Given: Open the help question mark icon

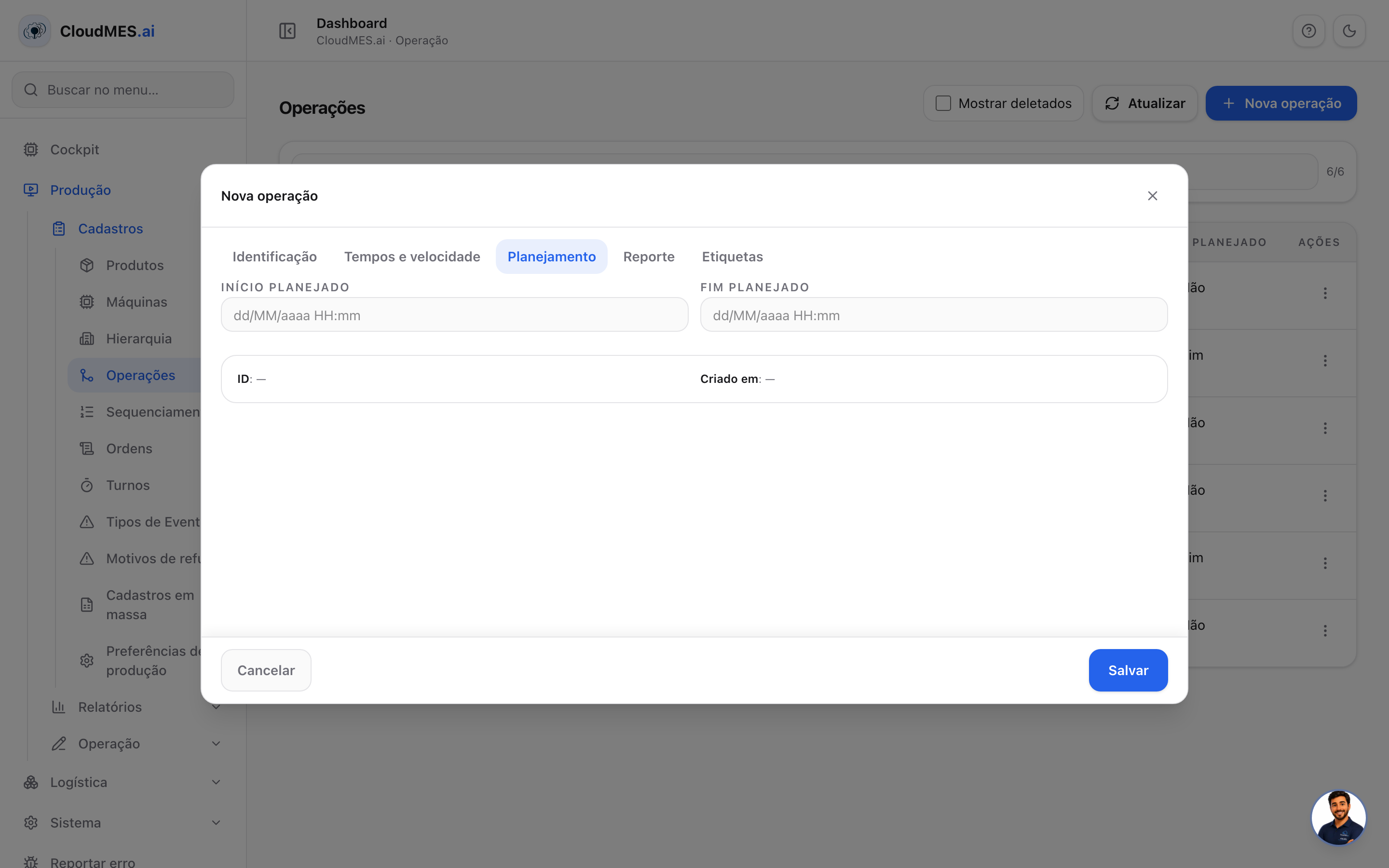Looking at the screenshot, I should tap(1308, 31).
